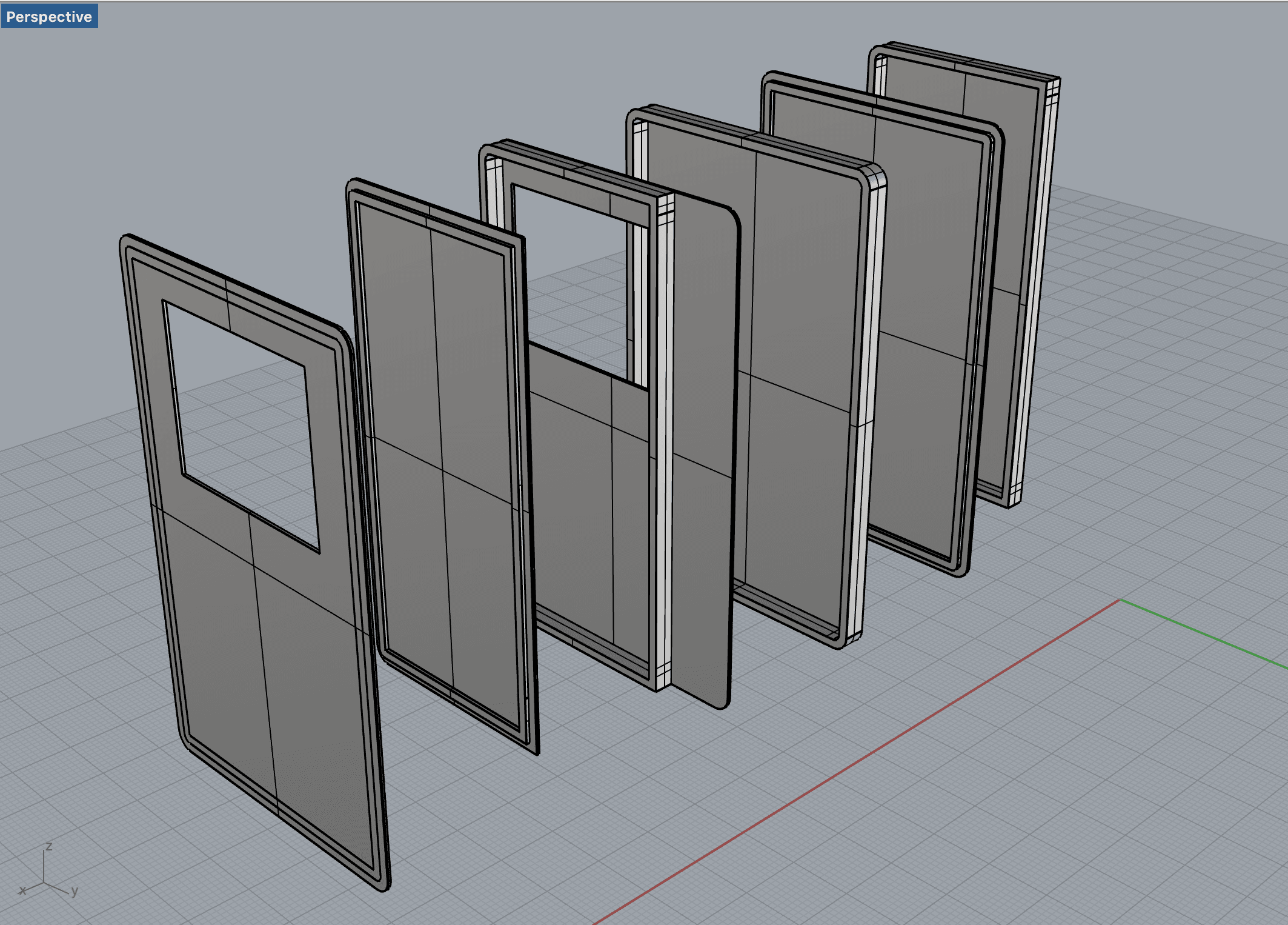
Task: Click the z label on the axes icon
Action: [49, 846]
